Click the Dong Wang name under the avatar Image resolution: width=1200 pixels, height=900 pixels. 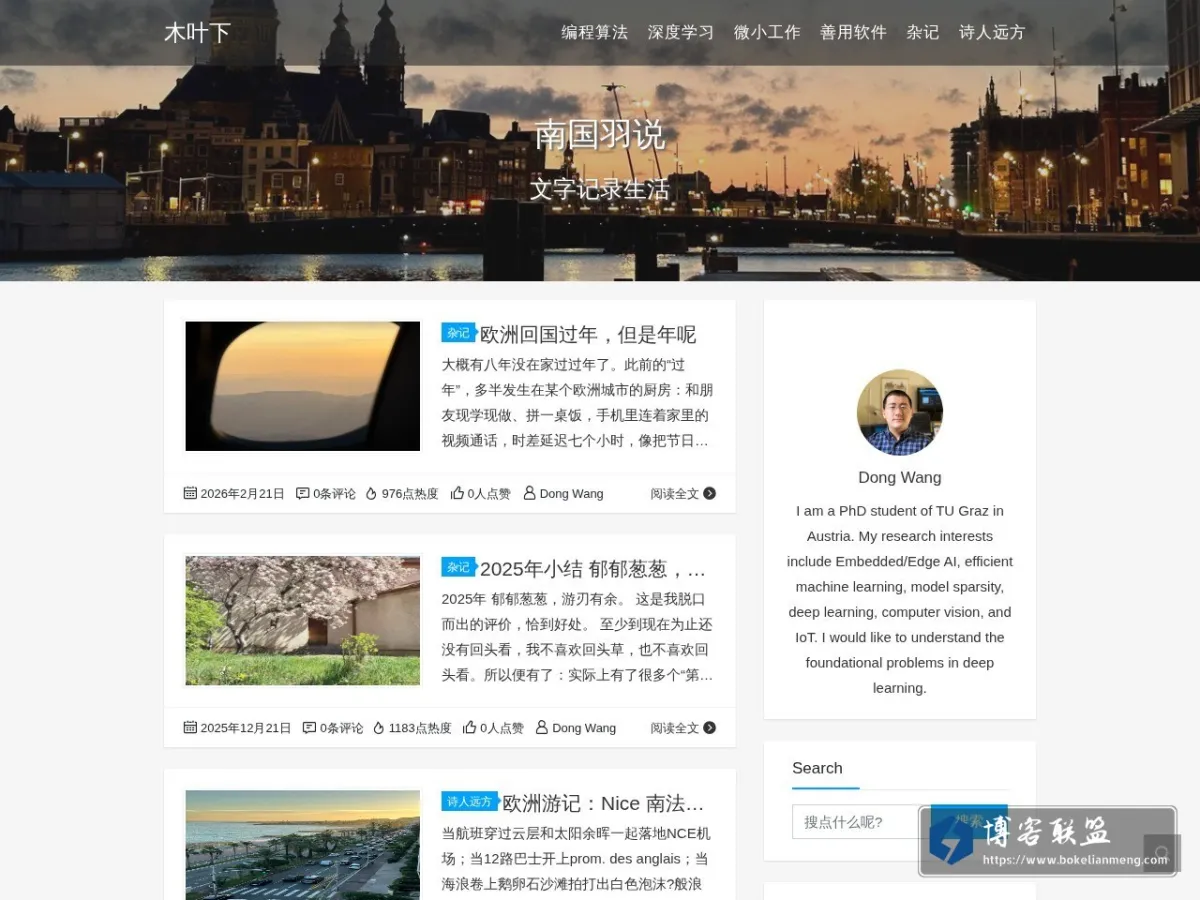(x=900, y=477)
